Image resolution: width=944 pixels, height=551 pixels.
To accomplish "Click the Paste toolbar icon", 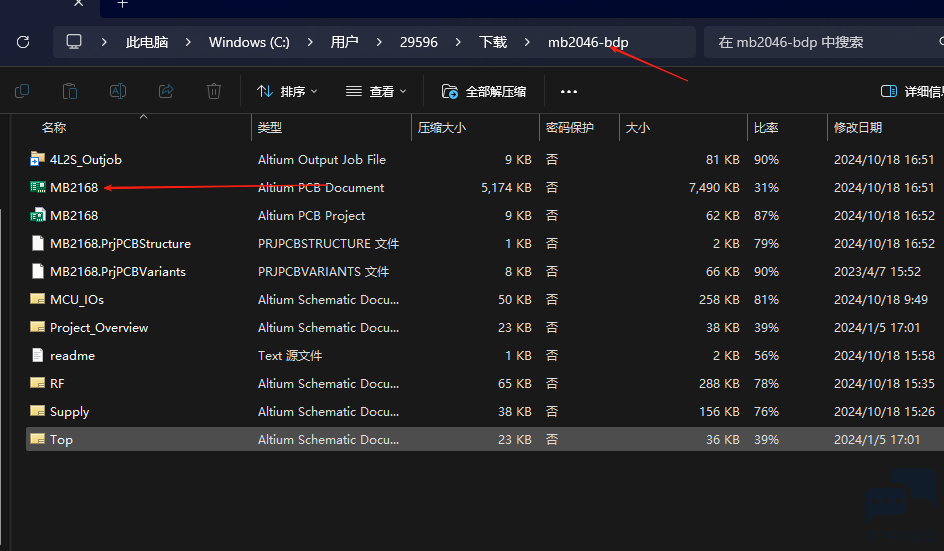I will tap(70, 92).
